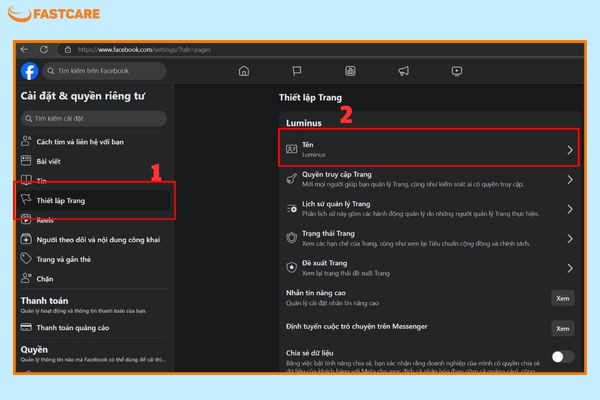The image size is (600, 400).
Task: Expand chevron on the 'Tên' row
Action: [x=570, y=150]
